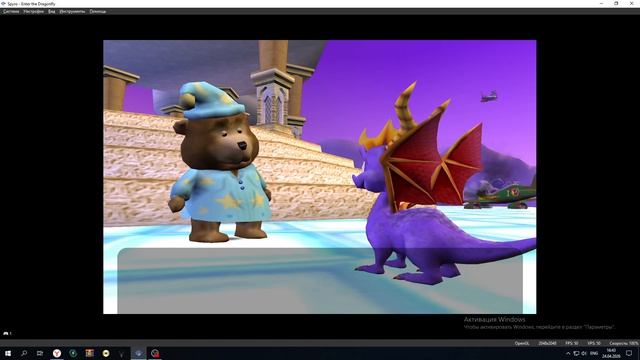Switch the ENG input language
The image size is (640, 360).
594,353
